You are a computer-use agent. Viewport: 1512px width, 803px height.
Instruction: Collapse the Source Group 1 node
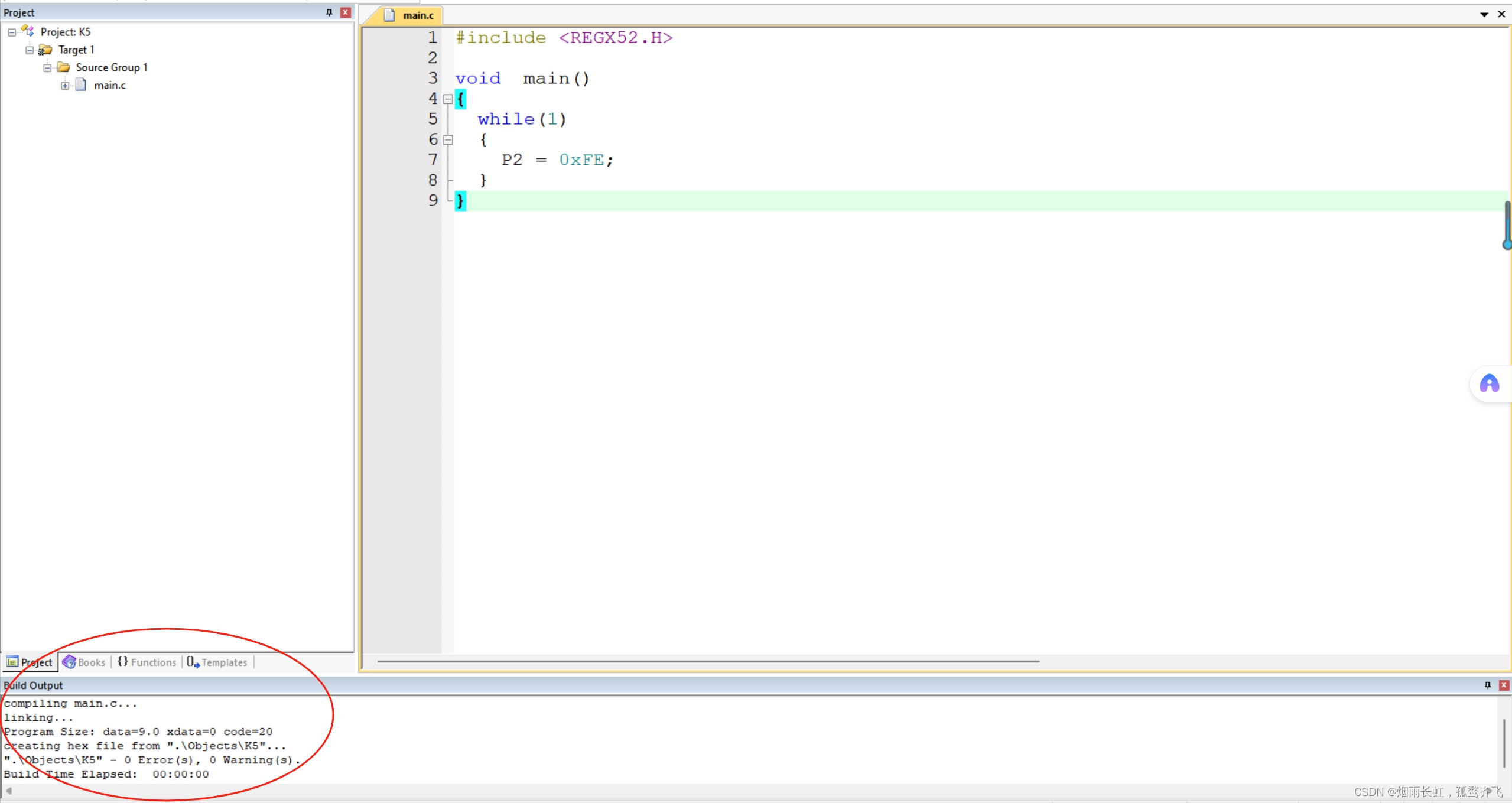pos(47,68)
